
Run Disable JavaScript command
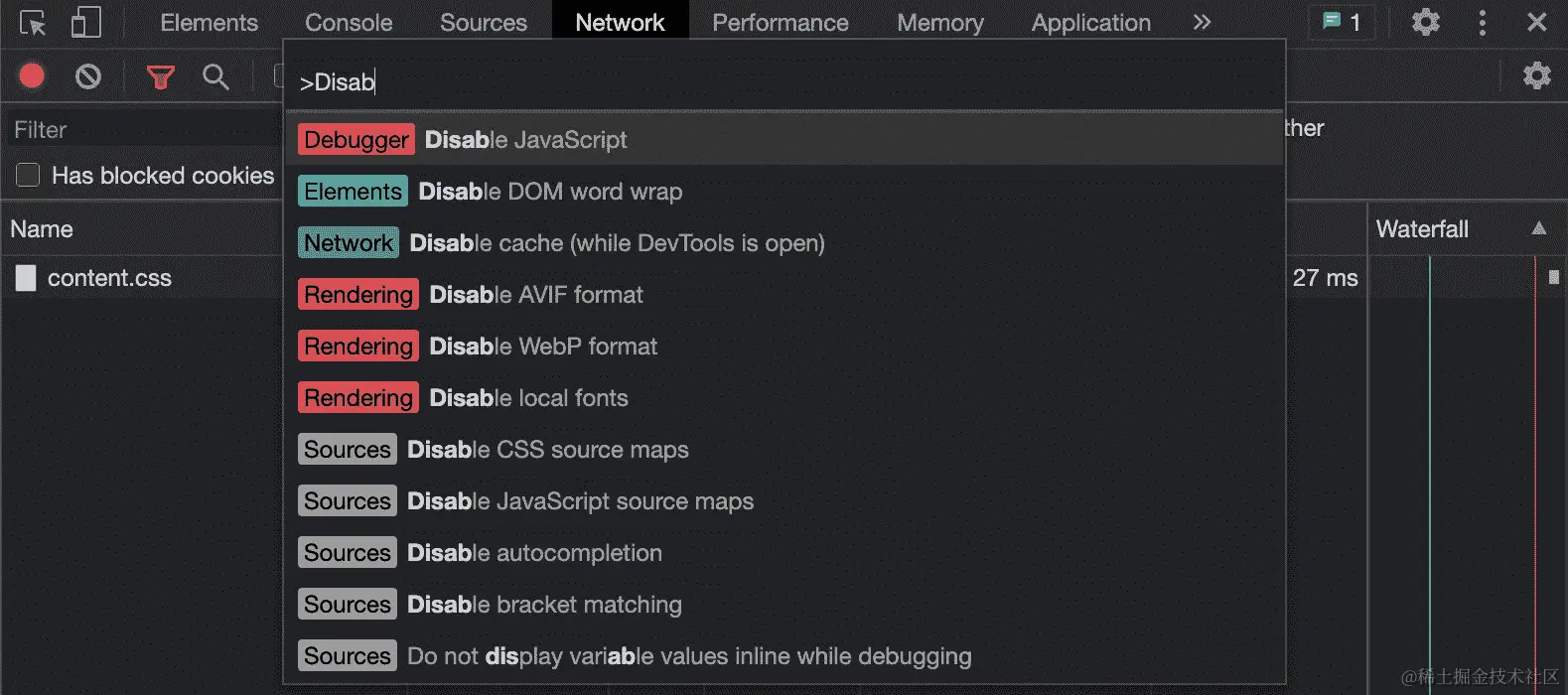click(x=784, y=140)
